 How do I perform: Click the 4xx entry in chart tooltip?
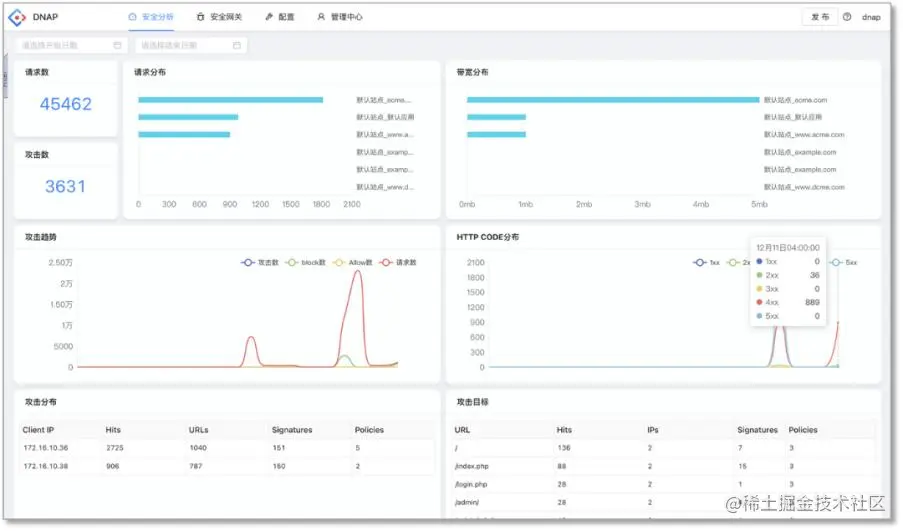click(787, 303)
